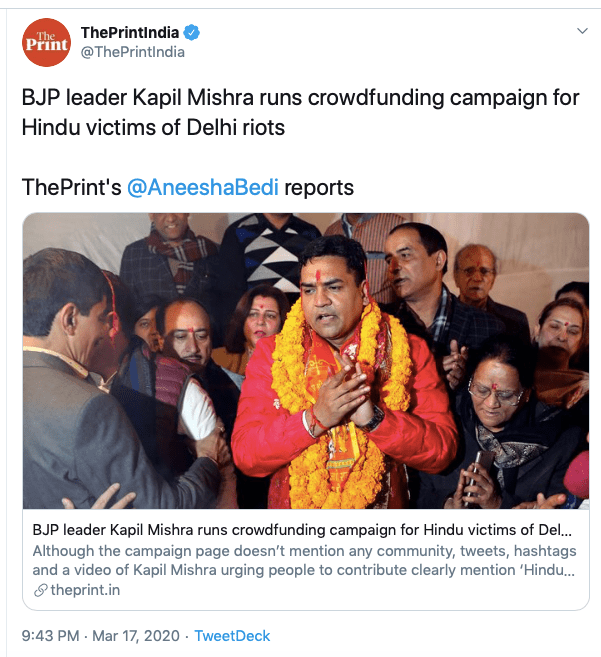Image resolution: width=601 pixels, height=657 pixels.
Task: Click the word "reports" in the tweet
Action: (x=319, y=188)
